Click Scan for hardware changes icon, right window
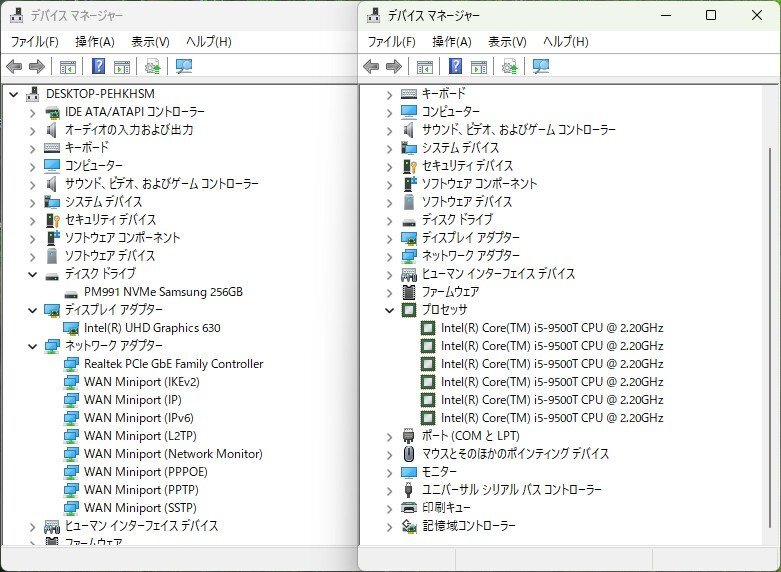Screen dimensions: 781x572 tap(541, 66)
